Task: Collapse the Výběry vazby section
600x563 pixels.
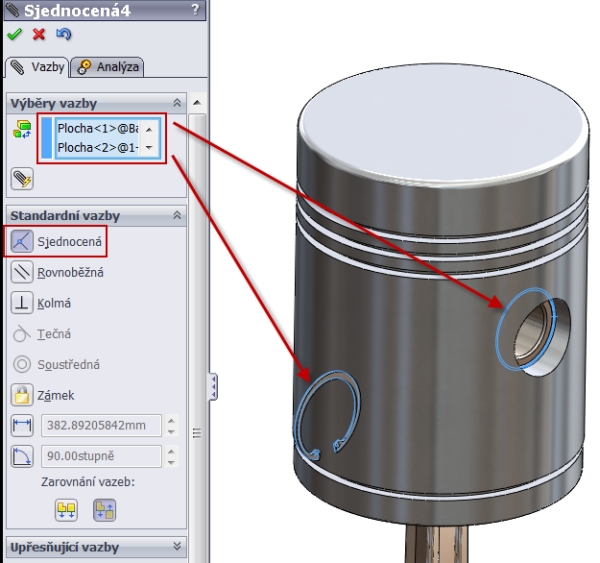Action: click(177, 103)
